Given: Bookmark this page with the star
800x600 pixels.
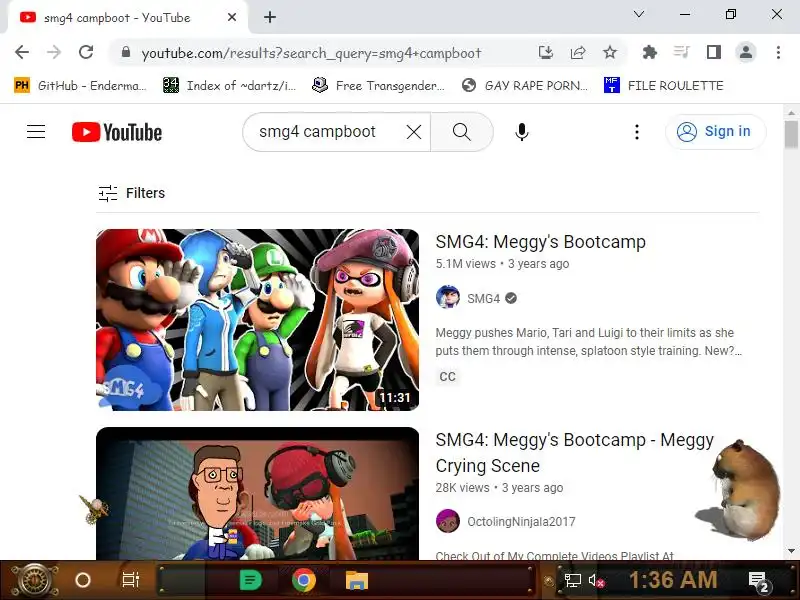Looking at the screenshot, I should click(x=610, y=52).
